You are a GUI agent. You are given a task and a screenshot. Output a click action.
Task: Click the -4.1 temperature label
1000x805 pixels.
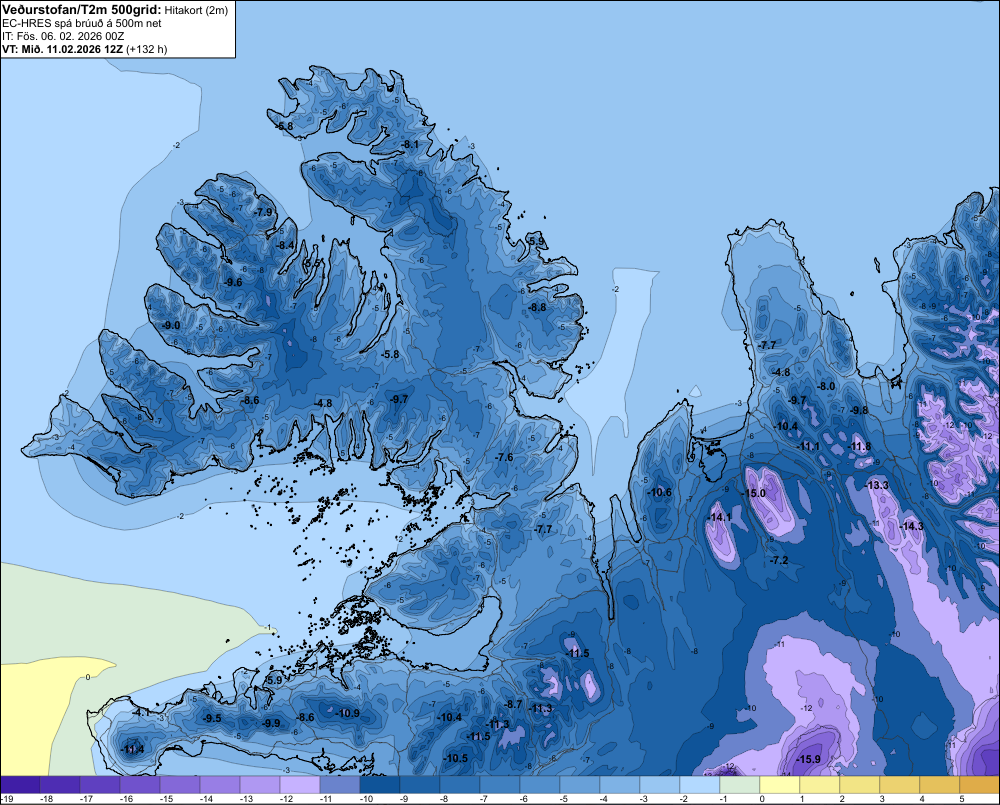pos(141,712)
